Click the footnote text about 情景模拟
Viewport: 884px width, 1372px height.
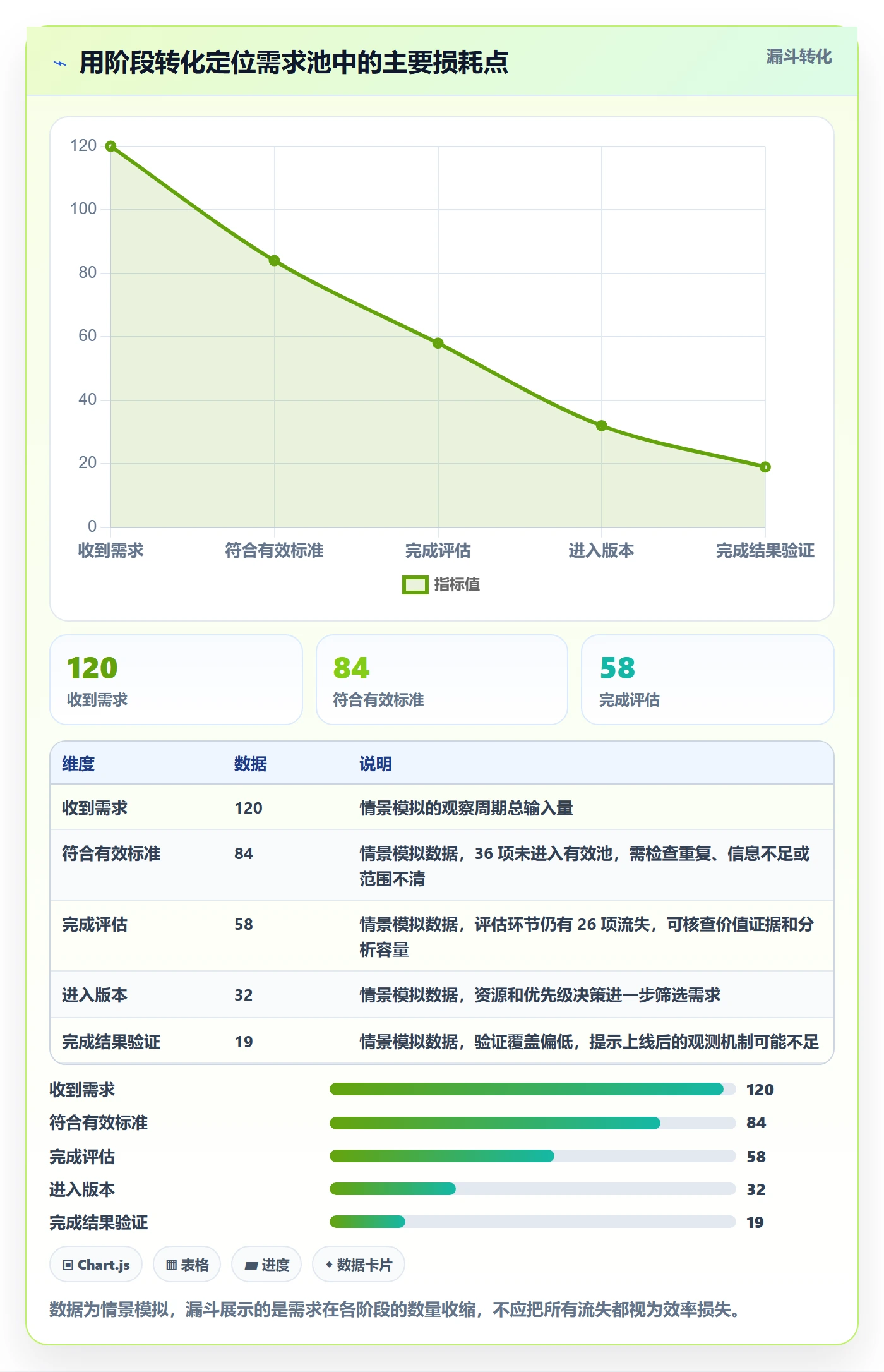[395, 1309]
